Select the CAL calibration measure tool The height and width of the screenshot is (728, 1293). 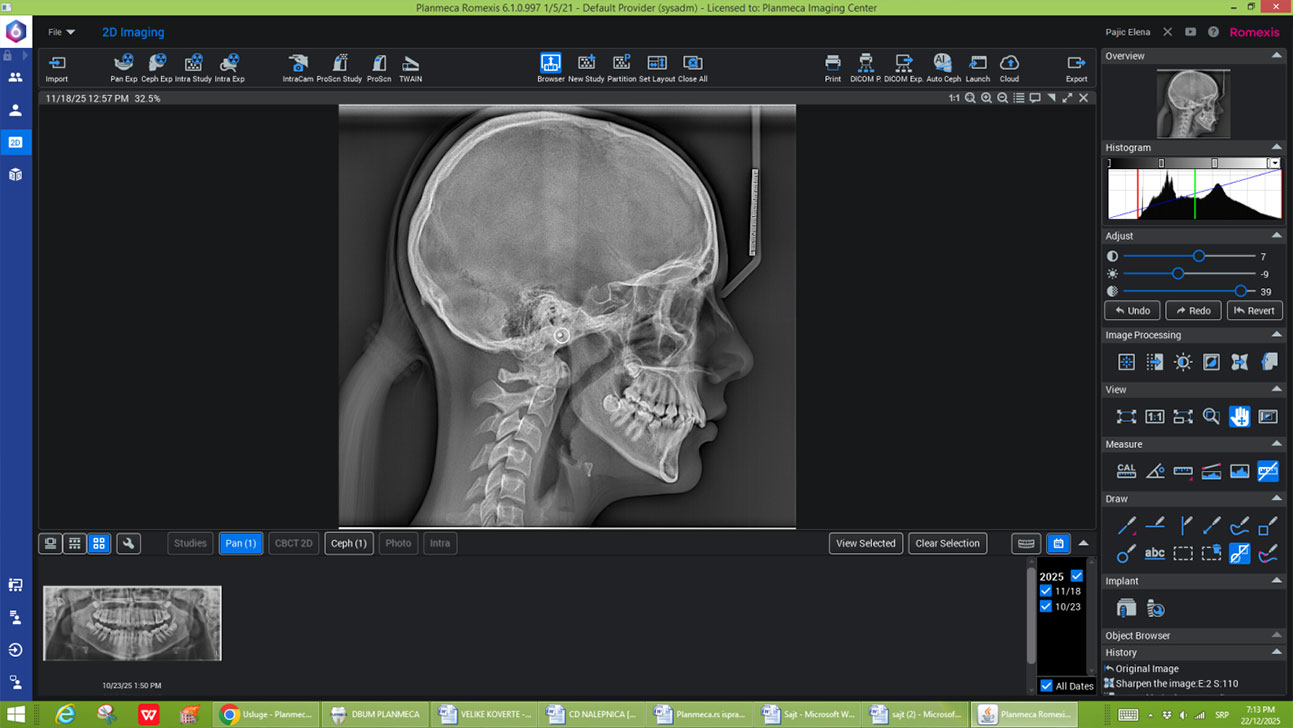click(x=1126, y=471)
